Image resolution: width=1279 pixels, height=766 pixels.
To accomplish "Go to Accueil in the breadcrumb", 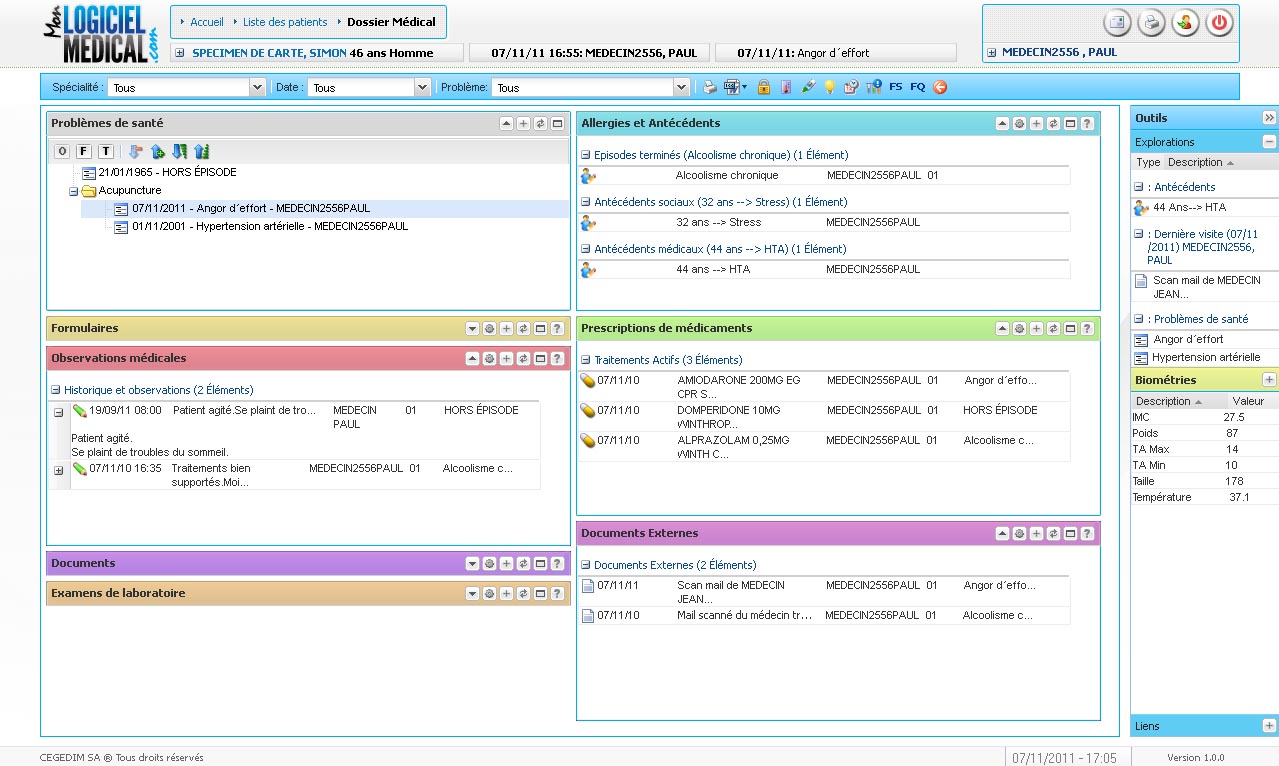I will point(206,22).
